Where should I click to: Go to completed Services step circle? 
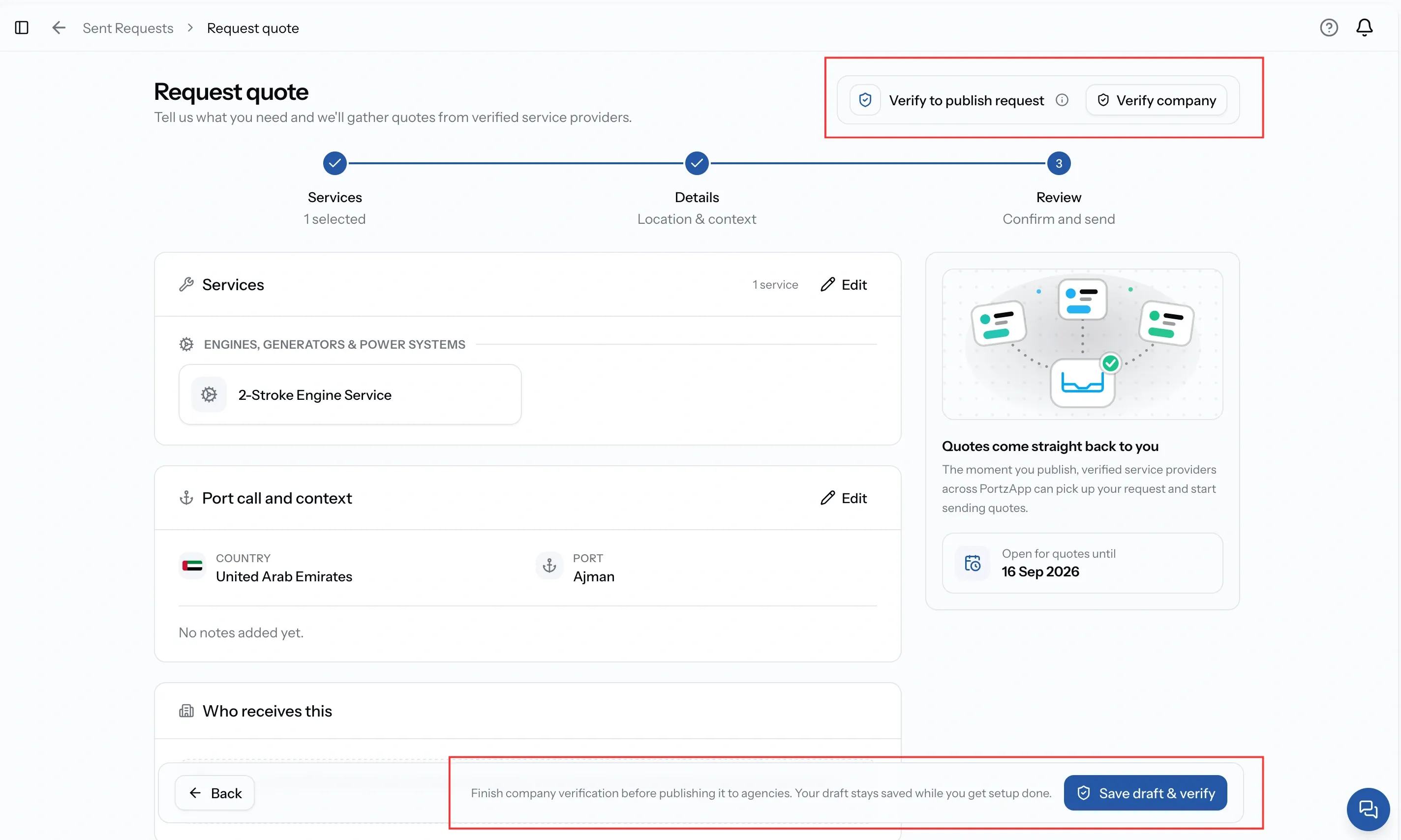tap(335, 164)
